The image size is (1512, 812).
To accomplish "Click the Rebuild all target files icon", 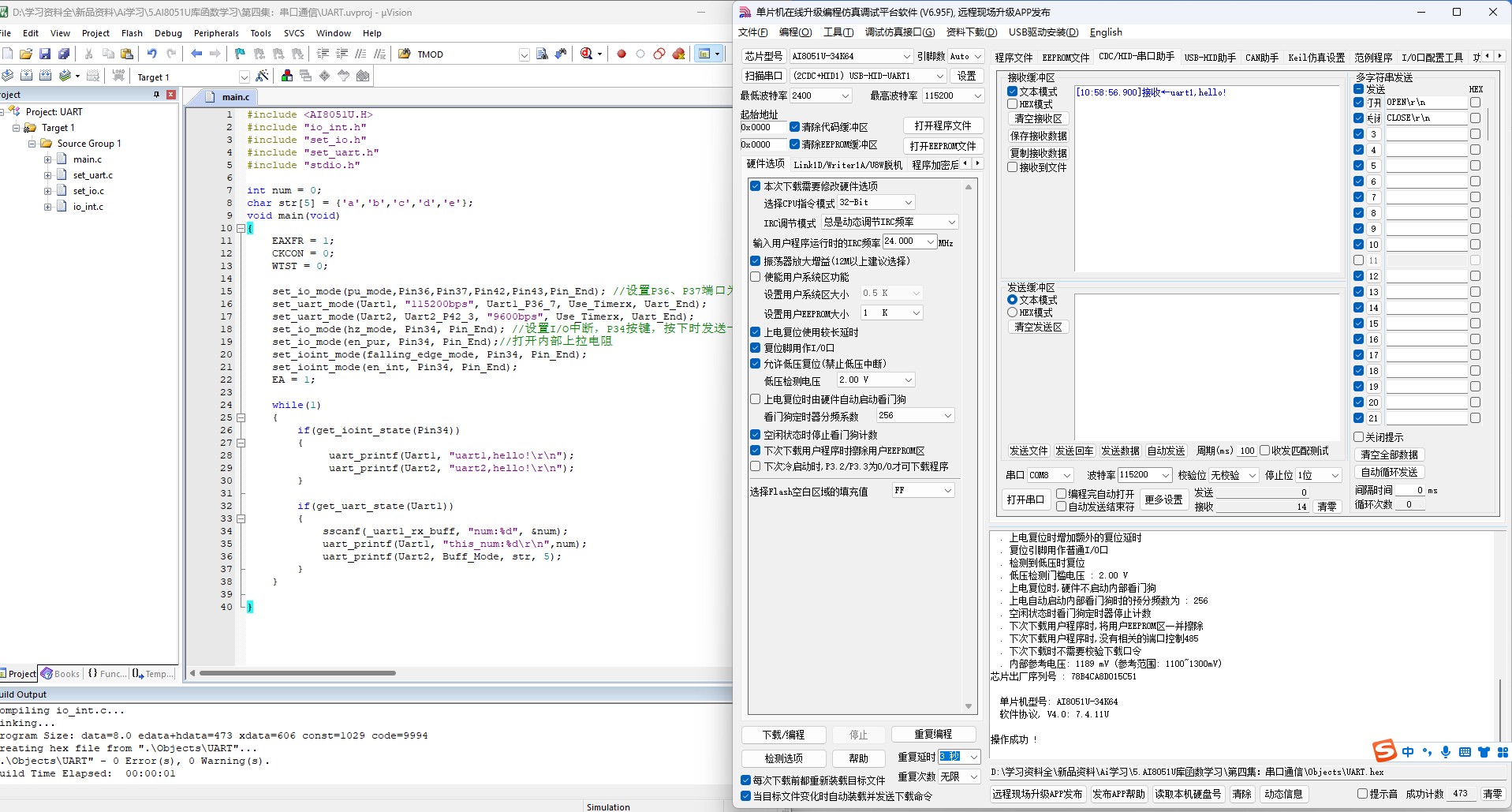I will 45,76.
